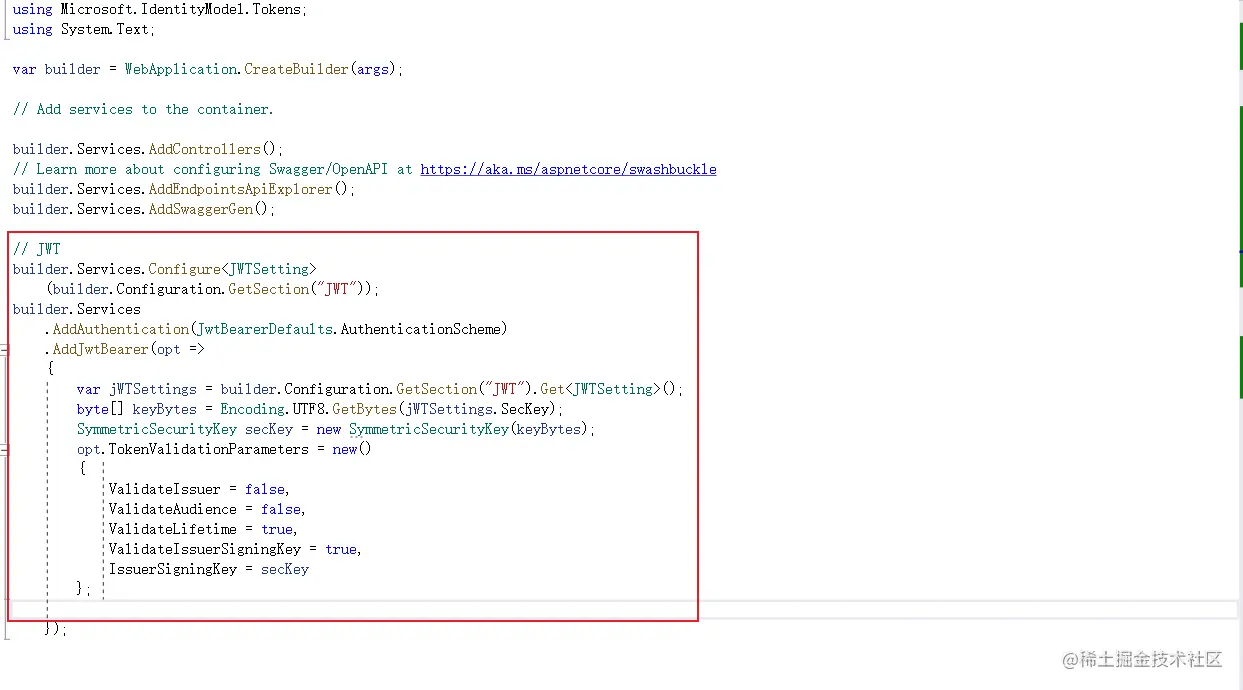Click the IssuerSigningKey = secKey line
The image size is (1243, 690).
pos(208,569)
